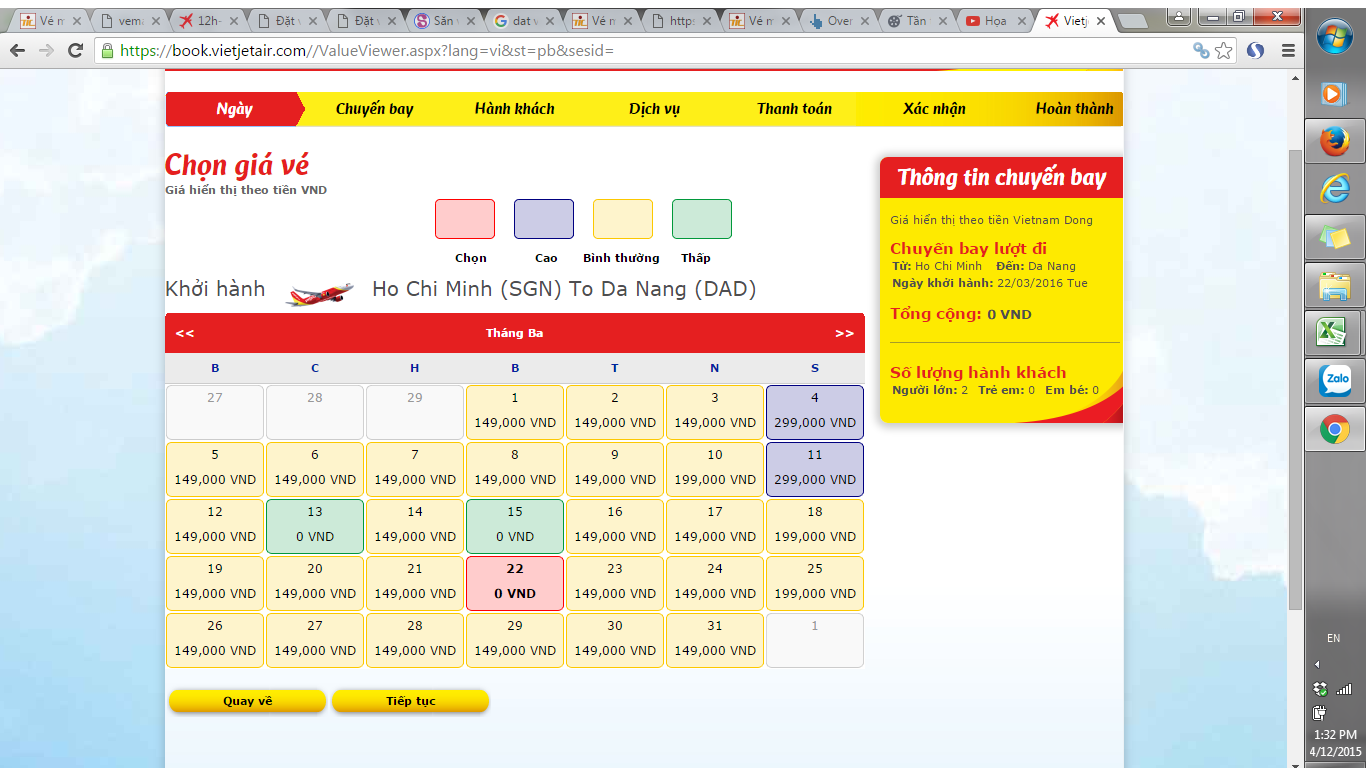Open Zalo from the taskbar

[1335, 381]
